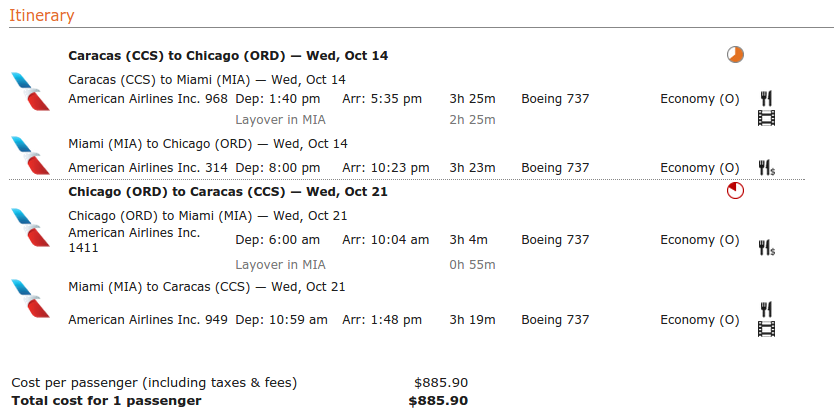Click the orange on-time pie indicator for Caracas to Chicago
Screen dimensions: 836x419
tap(735, 54)
